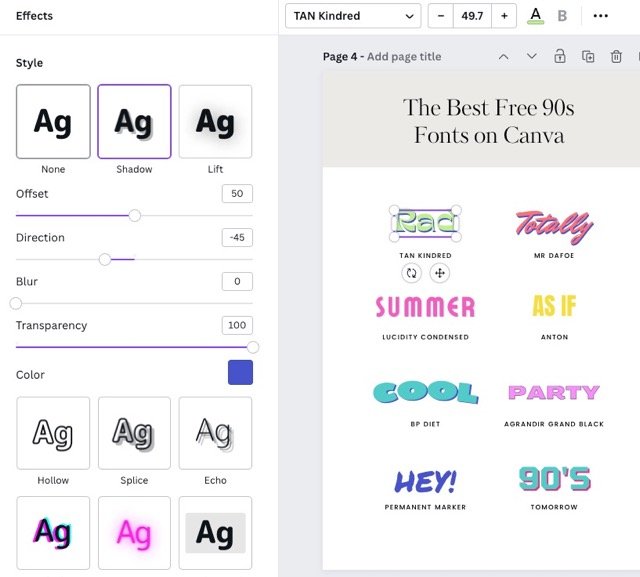Screen dimensions: 640x577
Task: Click the Offset slider handle
Action: tap(135, 215)
